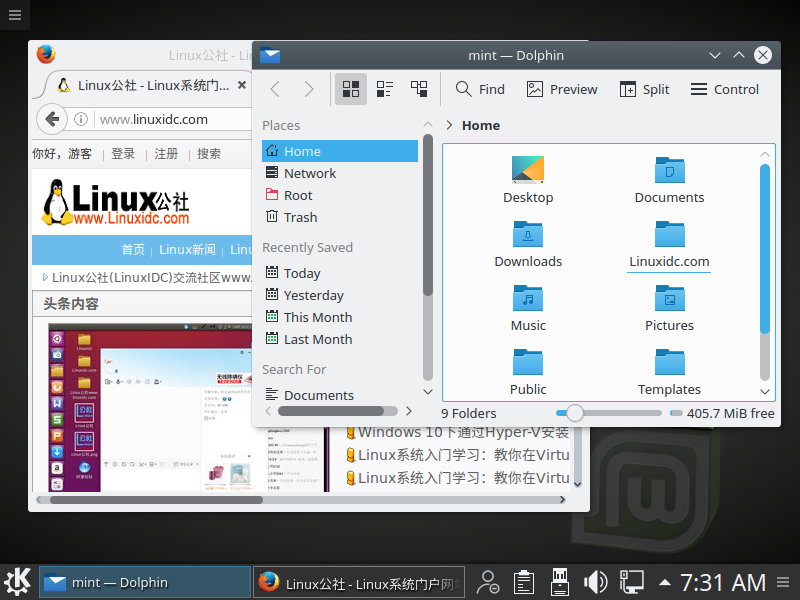800x600 pixels.
Task: Click the 405.7 MiB free space indicator
Action: 722,413
